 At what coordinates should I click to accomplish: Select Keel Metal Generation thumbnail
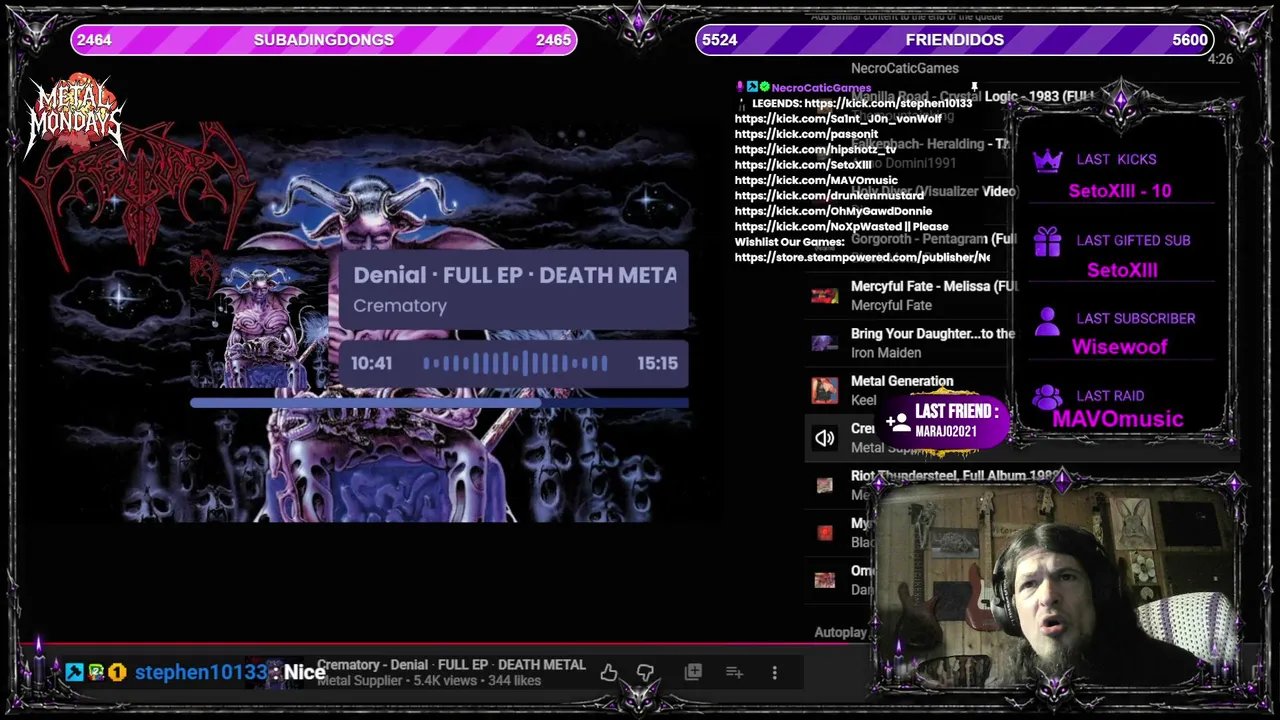(x=824, y=390)
